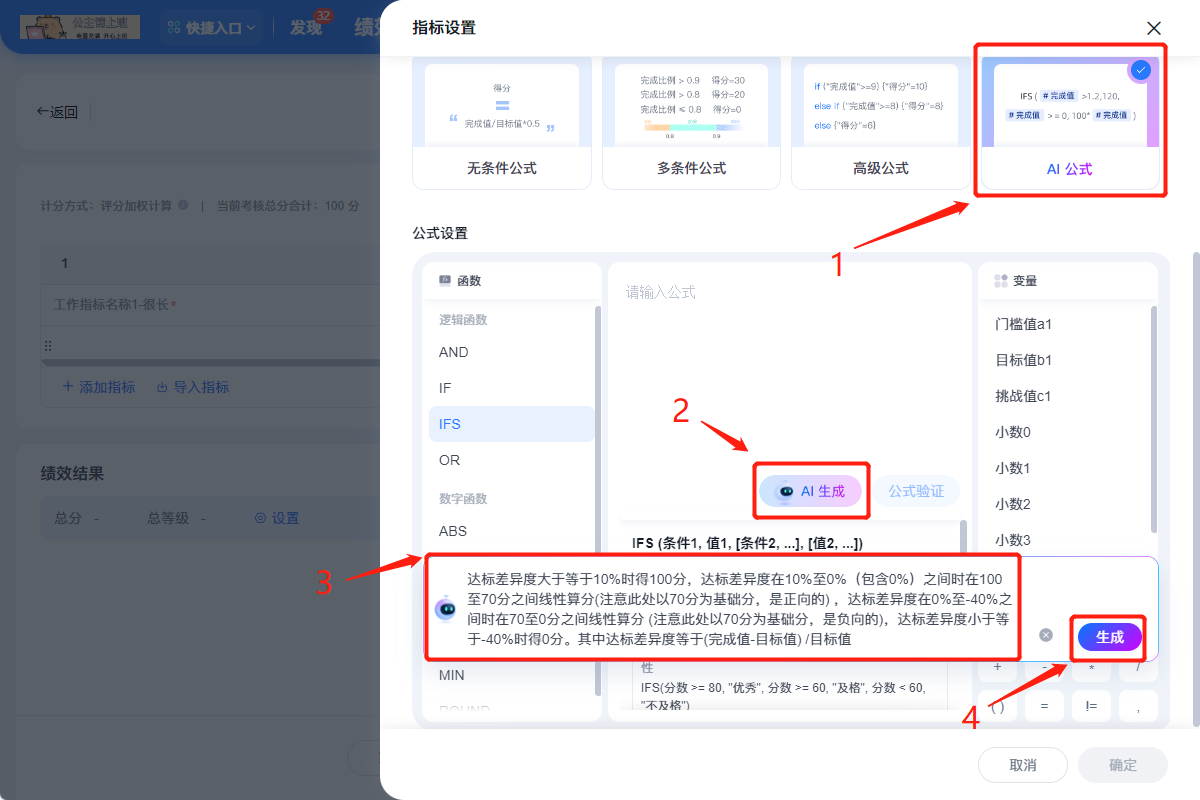Choose the IF function

511,388
